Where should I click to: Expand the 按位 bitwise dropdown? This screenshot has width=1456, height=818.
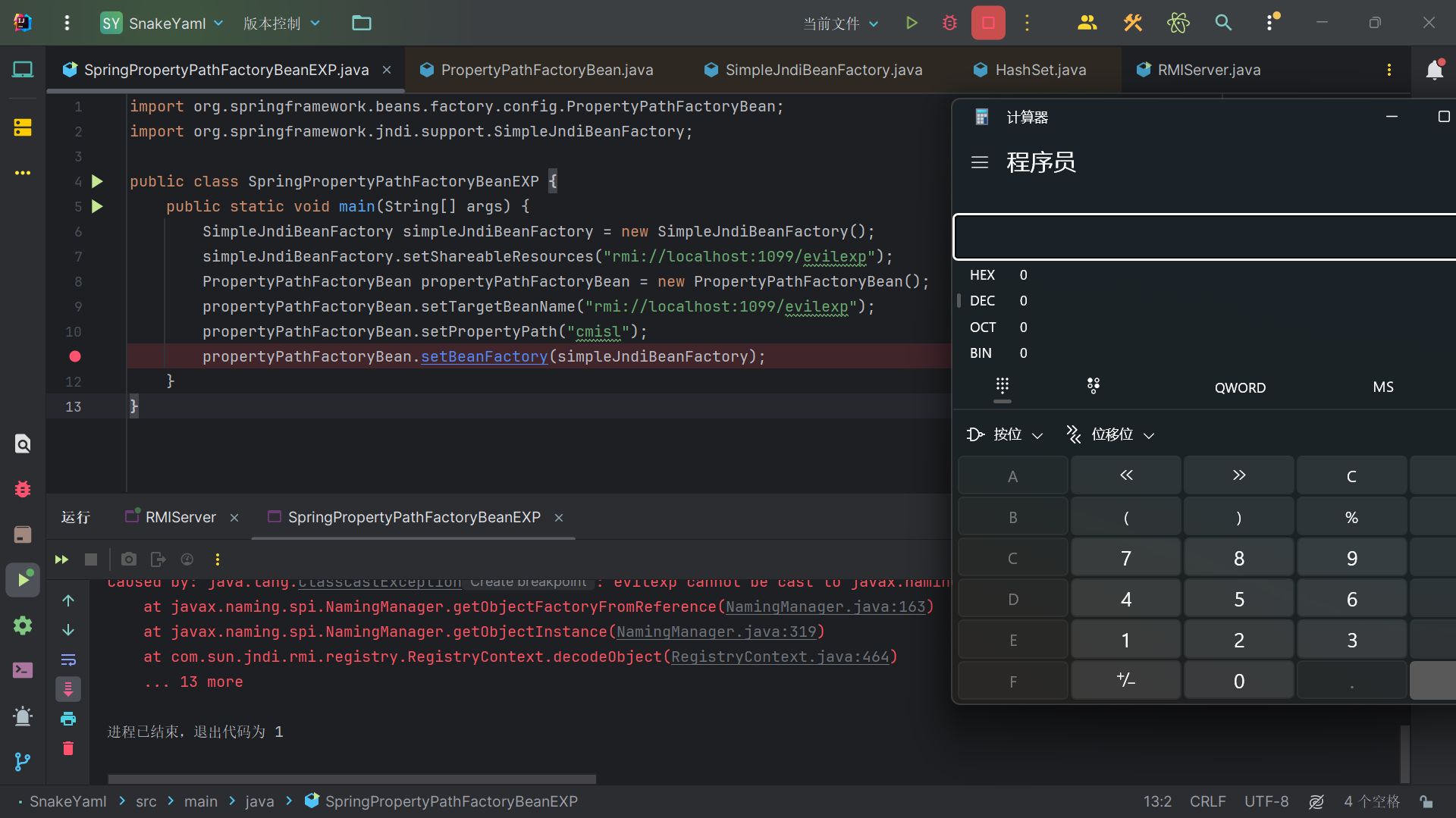1005,434
